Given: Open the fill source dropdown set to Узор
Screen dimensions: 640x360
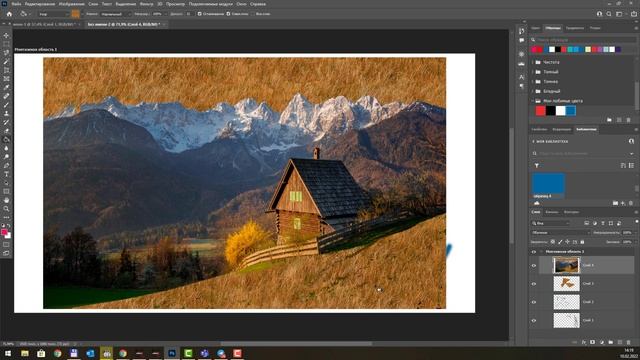Looking at the screenshot, I should pos(53,14).
